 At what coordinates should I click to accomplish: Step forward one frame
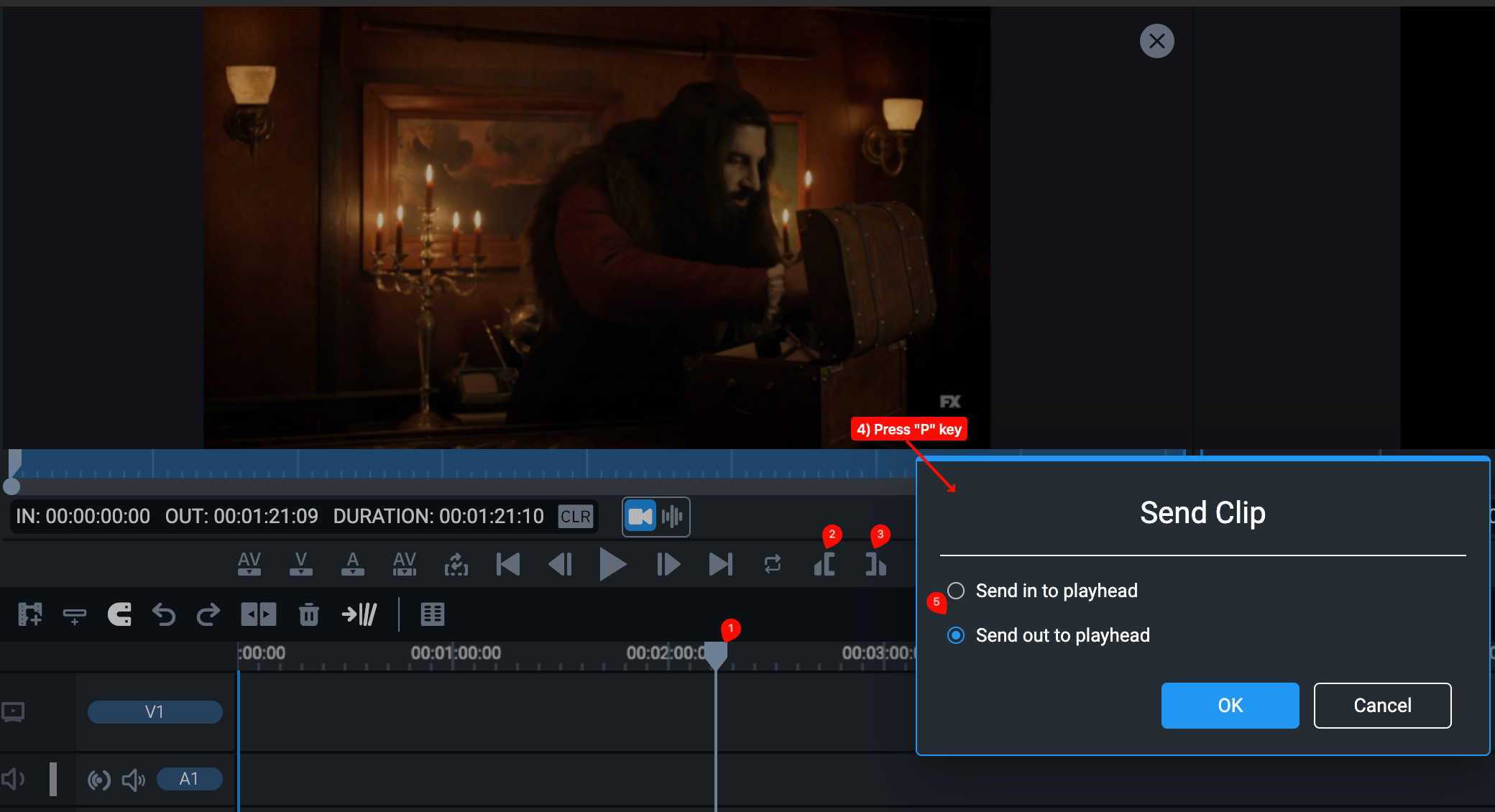pyautogui.click(x=668, y=564)
